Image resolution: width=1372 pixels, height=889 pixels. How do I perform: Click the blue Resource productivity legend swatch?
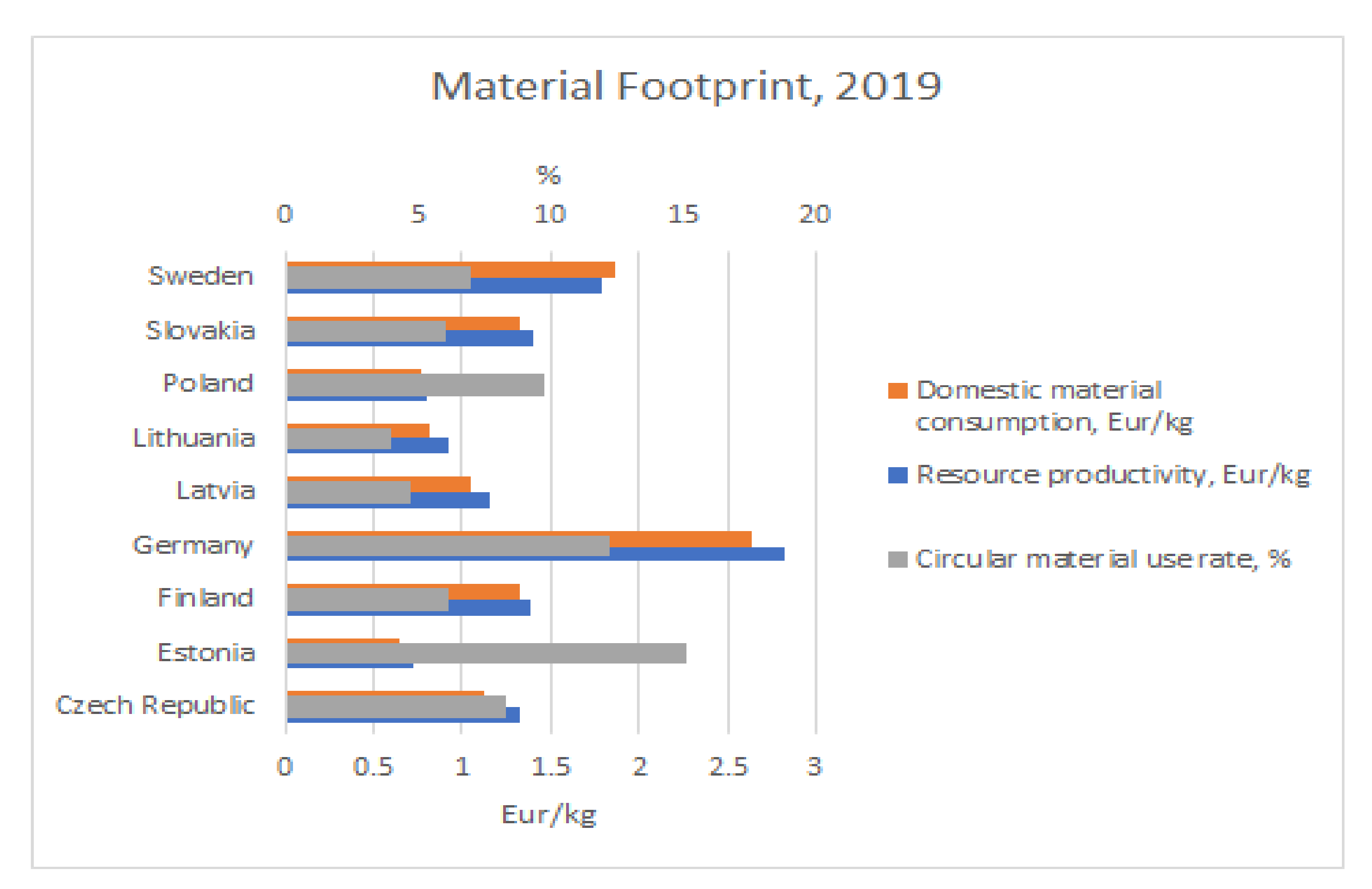898,475
